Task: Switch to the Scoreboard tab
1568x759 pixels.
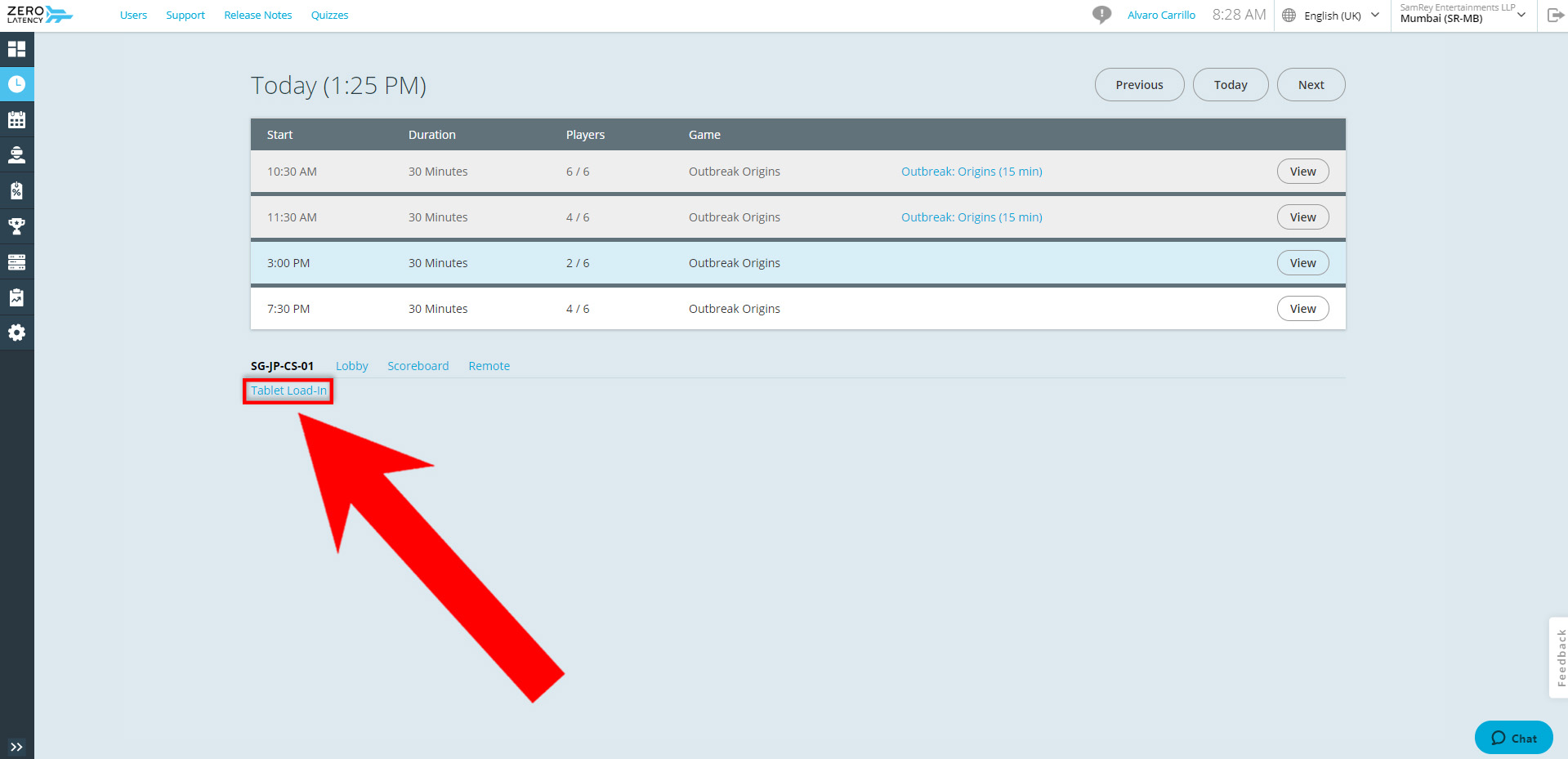Action: tap(418, 365)
